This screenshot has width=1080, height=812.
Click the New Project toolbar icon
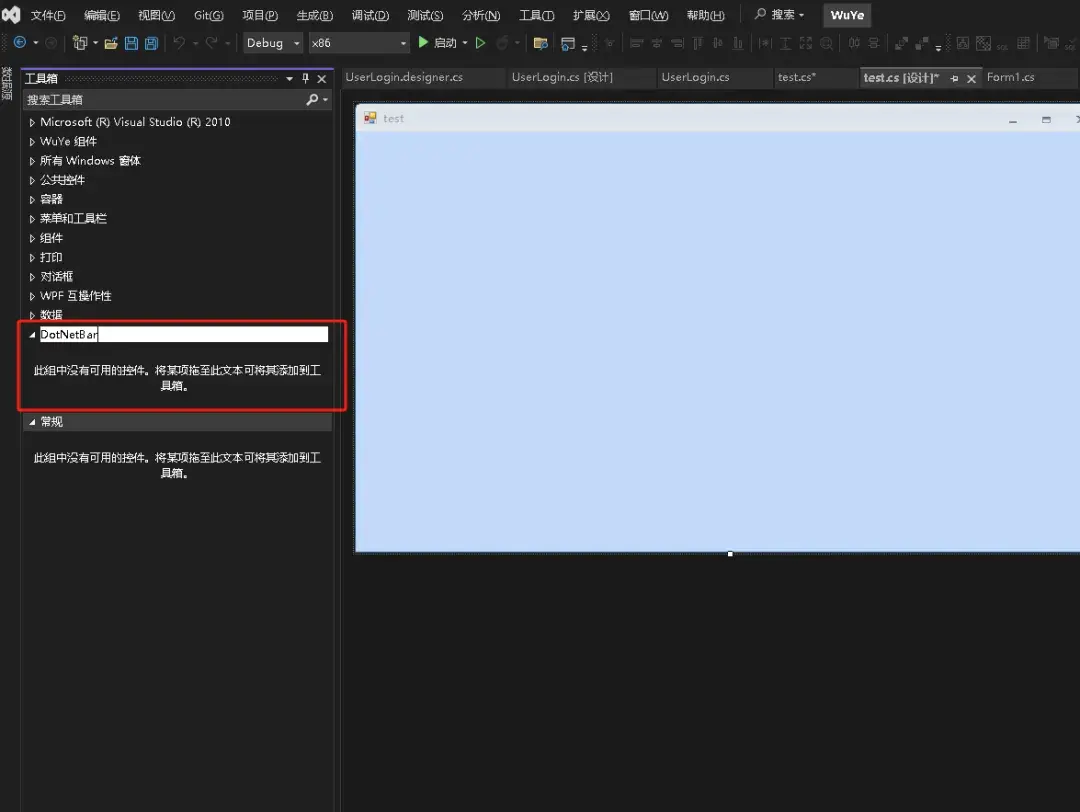point(81,43)
